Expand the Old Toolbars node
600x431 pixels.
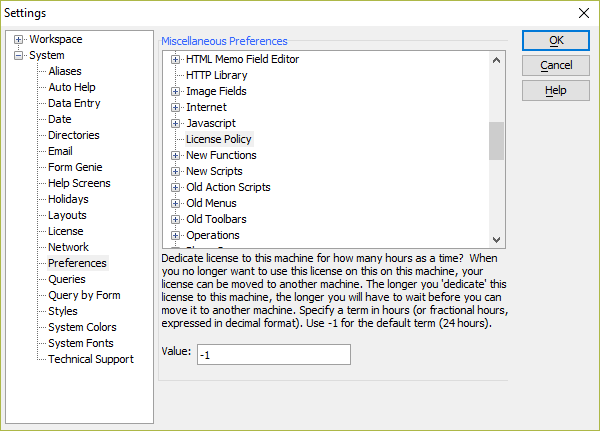pyautogui.click(x=175, y=219)
